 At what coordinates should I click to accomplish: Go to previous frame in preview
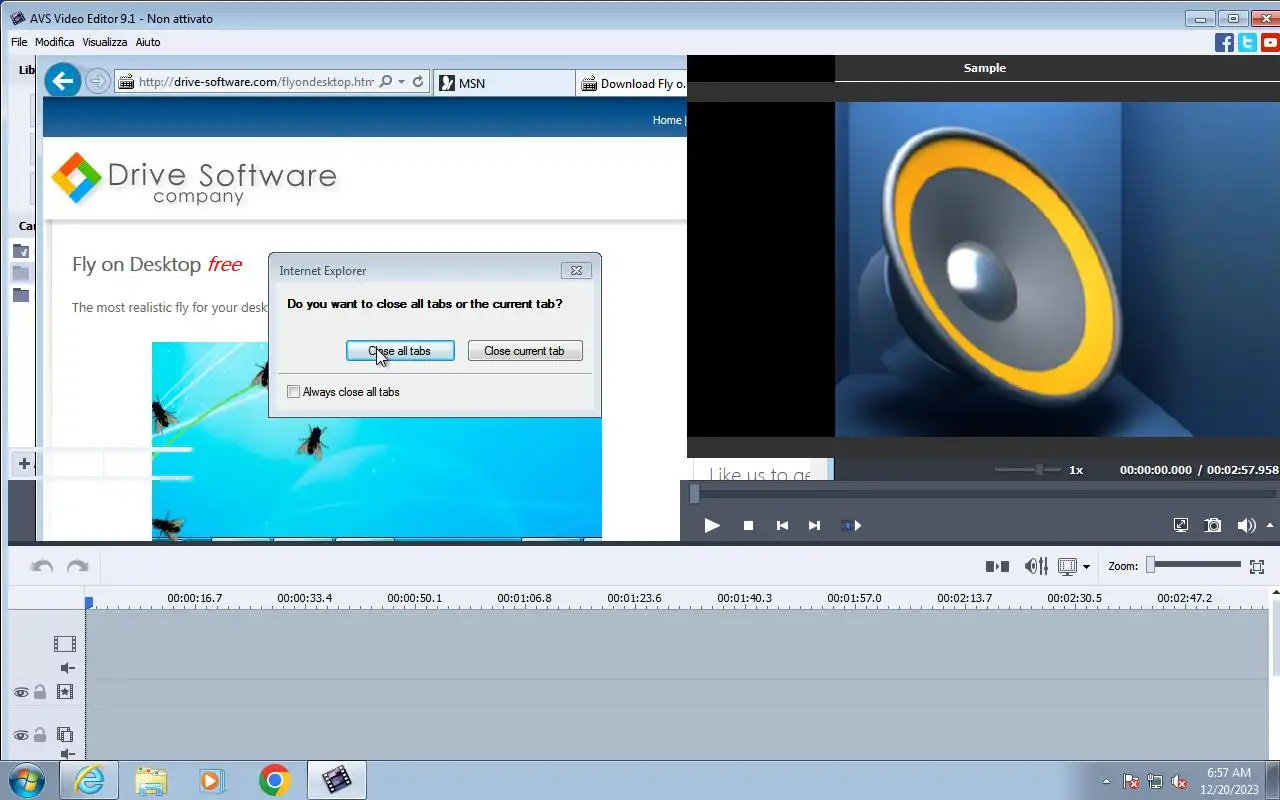coord(782,525)
